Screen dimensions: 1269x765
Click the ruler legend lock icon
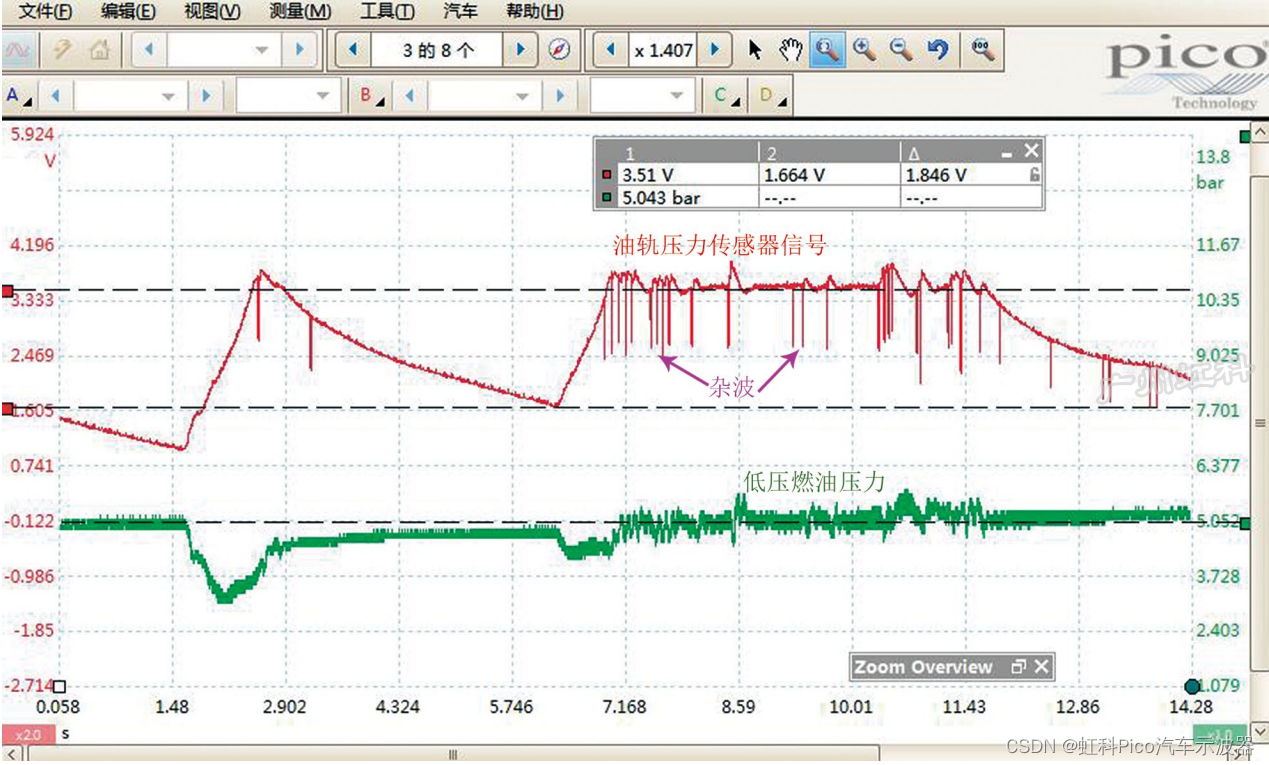coord(1034,174)
